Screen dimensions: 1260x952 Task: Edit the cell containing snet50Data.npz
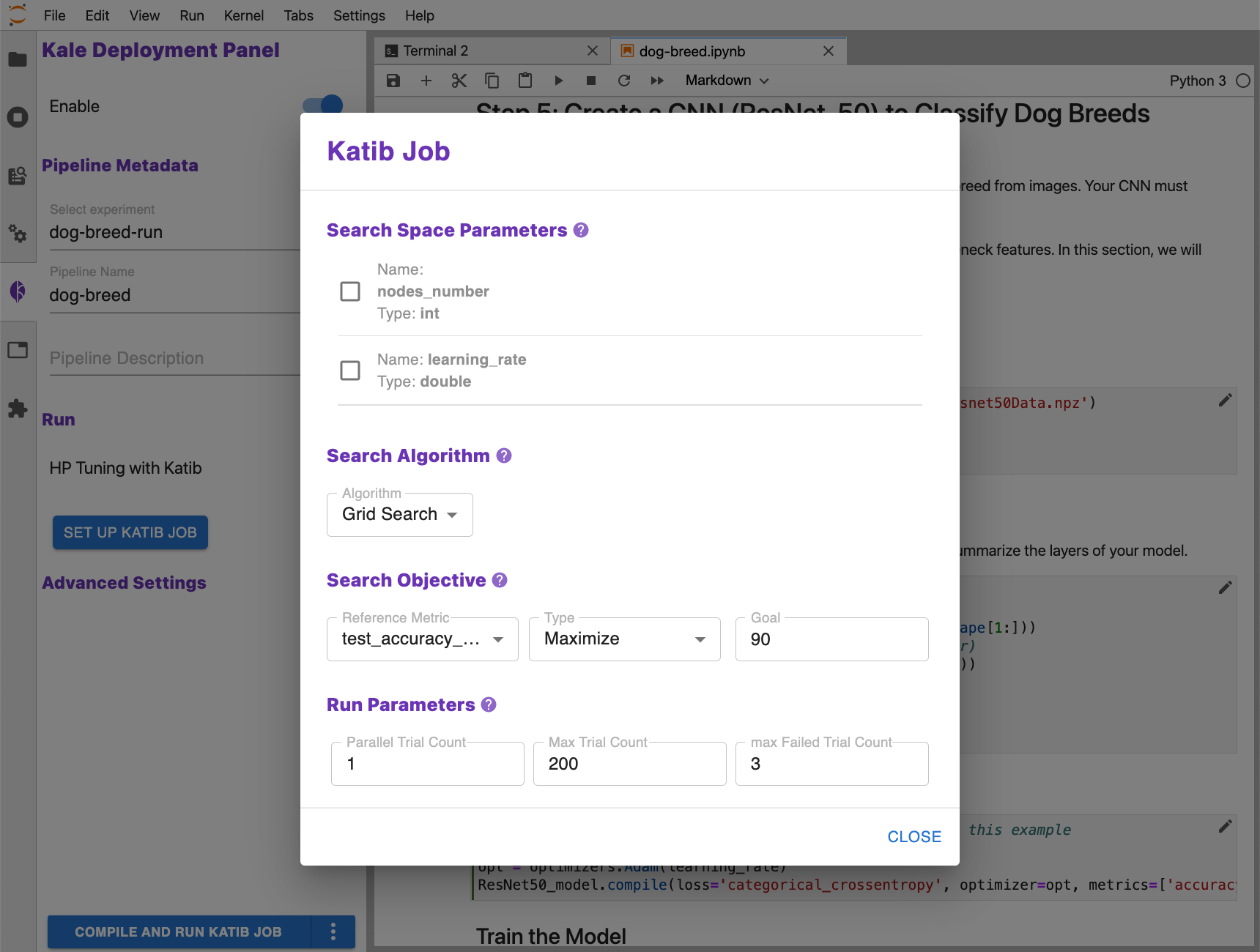click(1225, 400)
